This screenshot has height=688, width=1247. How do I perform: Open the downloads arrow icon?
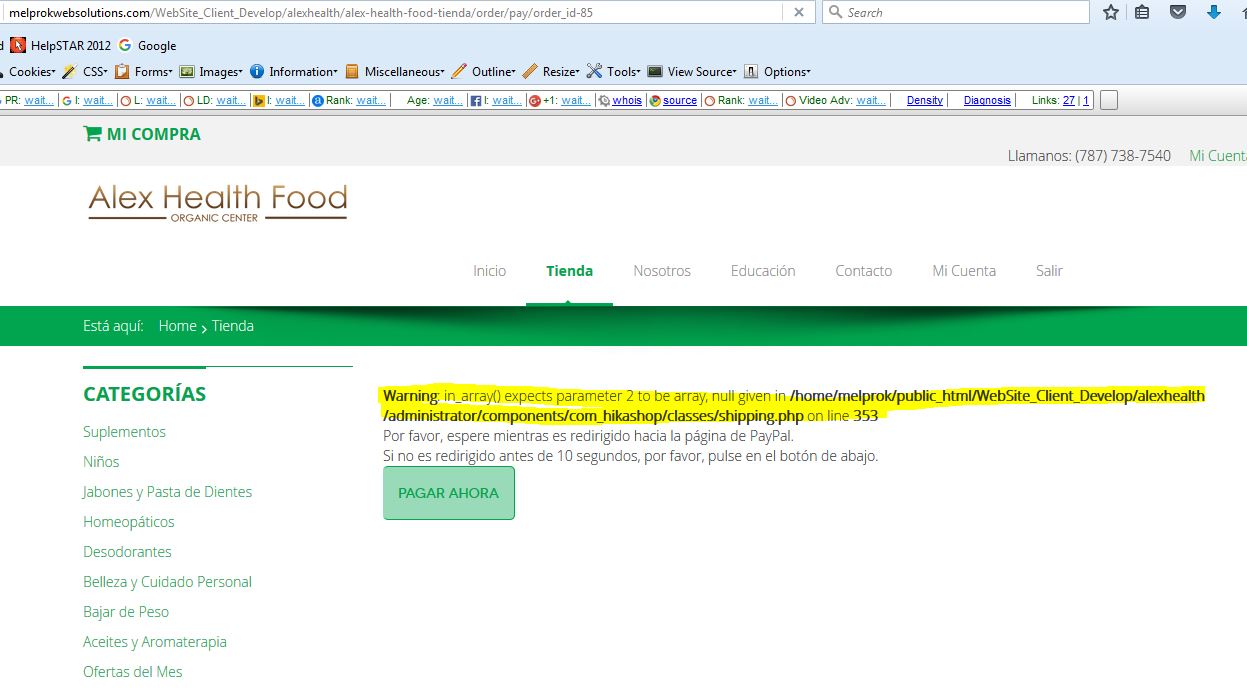[x=1214, y=13]
